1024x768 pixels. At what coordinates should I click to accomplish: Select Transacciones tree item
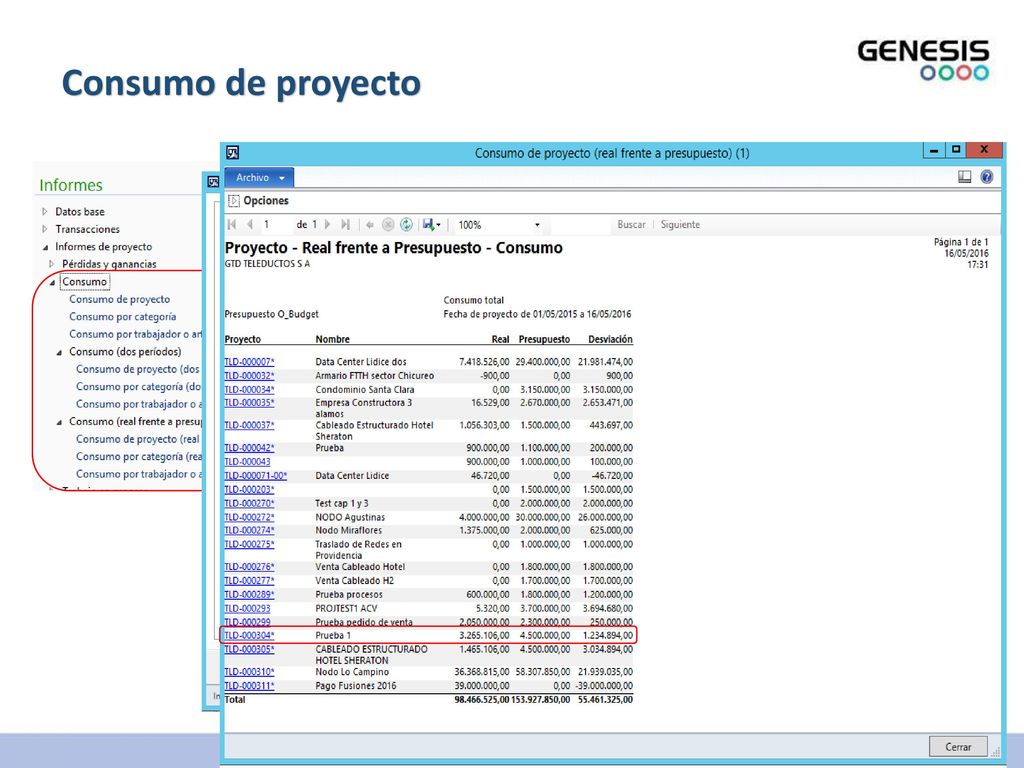88,229
